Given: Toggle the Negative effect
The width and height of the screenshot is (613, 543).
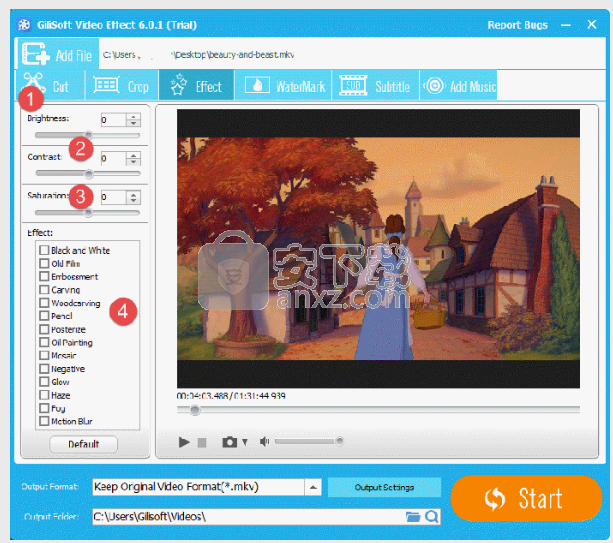Looking at the screenshot, I should click(44, 369).
